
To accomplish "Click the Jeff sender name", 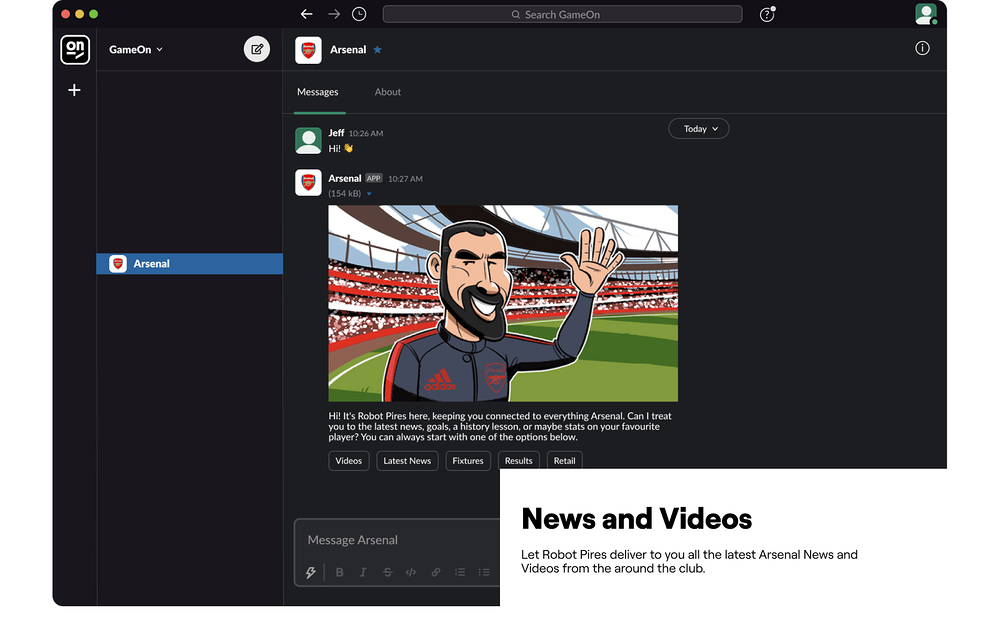I will click(336, 133).
